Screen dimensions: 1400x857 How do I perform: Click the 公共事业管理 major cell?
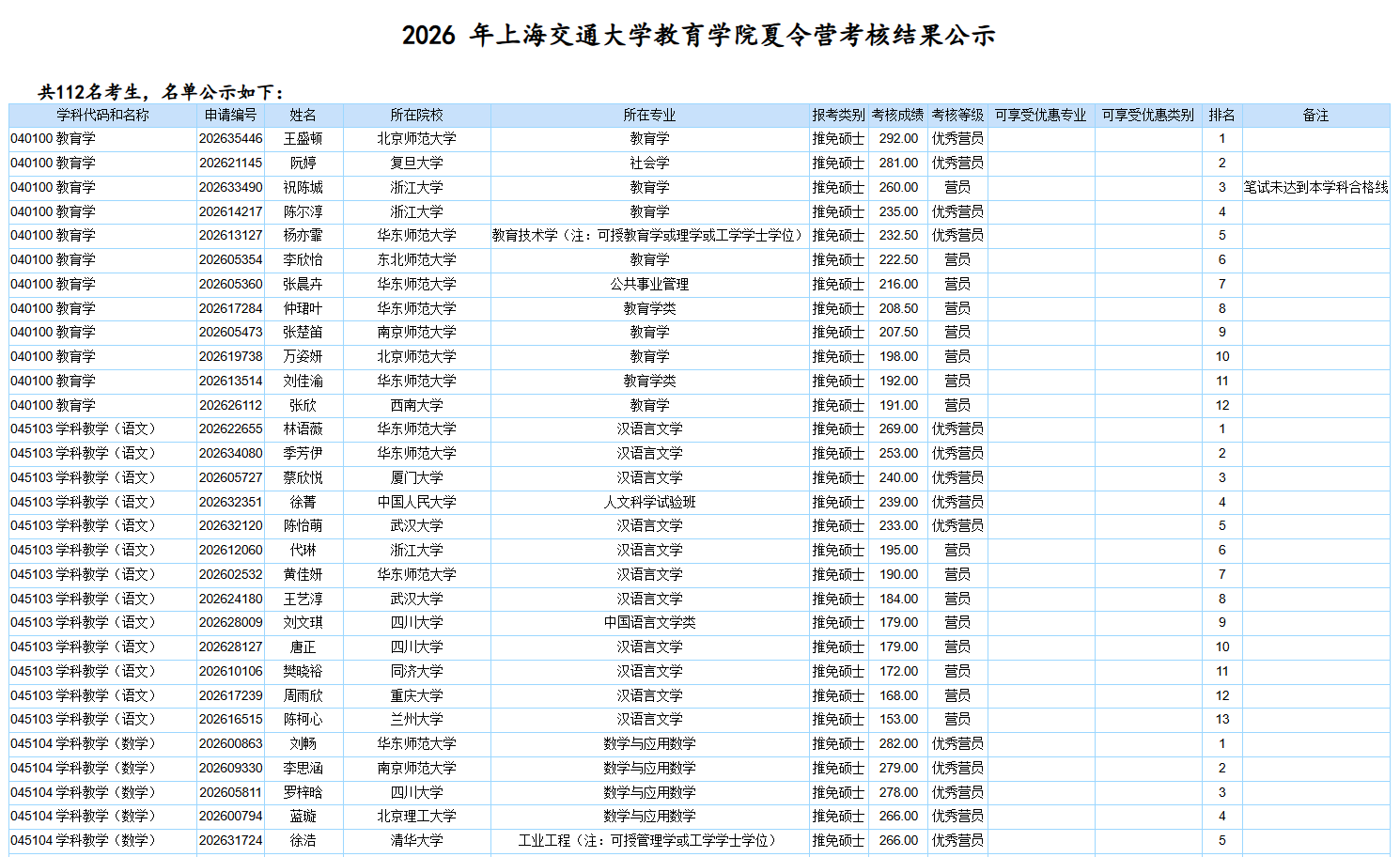649,284
